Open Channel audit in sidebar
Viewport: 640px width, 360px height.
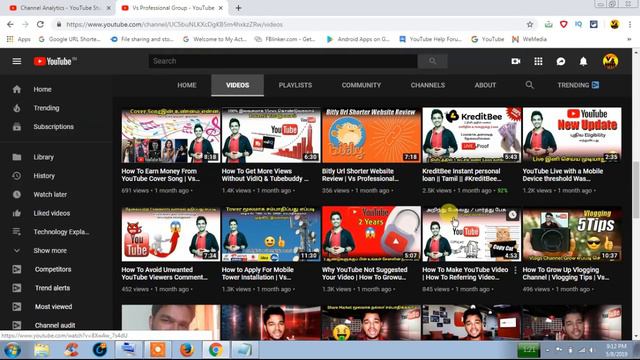[56, 325]
